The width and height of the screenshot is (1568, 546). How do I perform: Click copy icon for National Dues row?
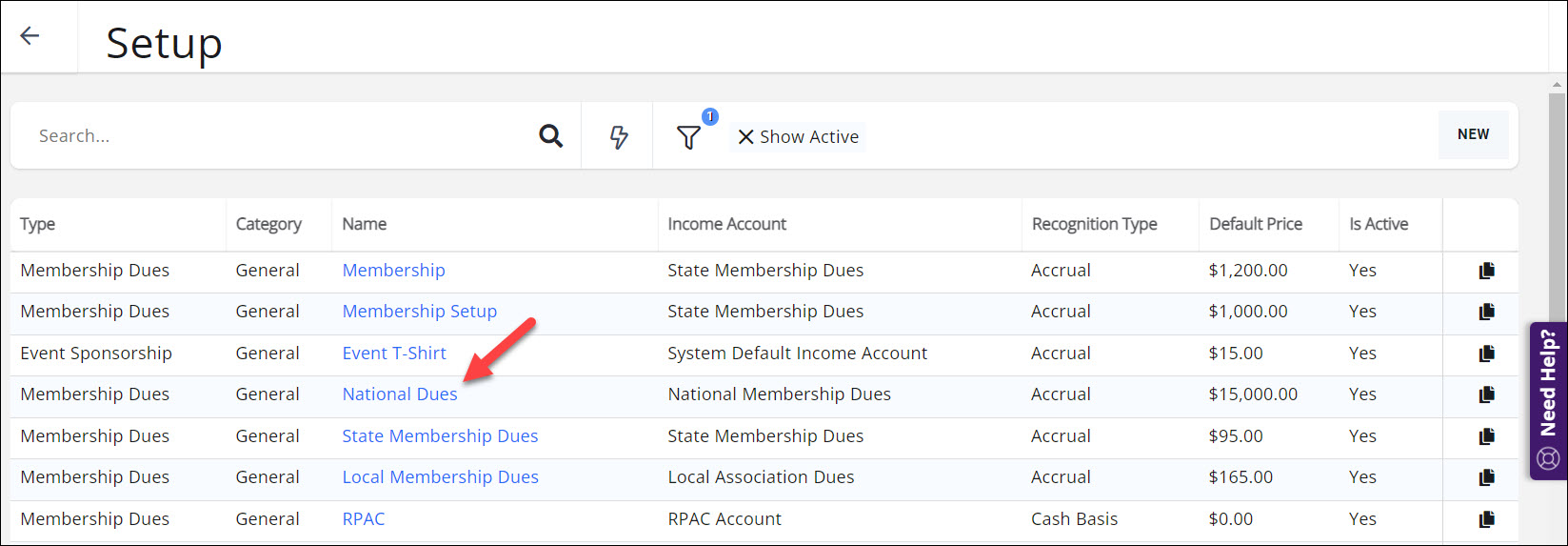(x=1486, y=394)
